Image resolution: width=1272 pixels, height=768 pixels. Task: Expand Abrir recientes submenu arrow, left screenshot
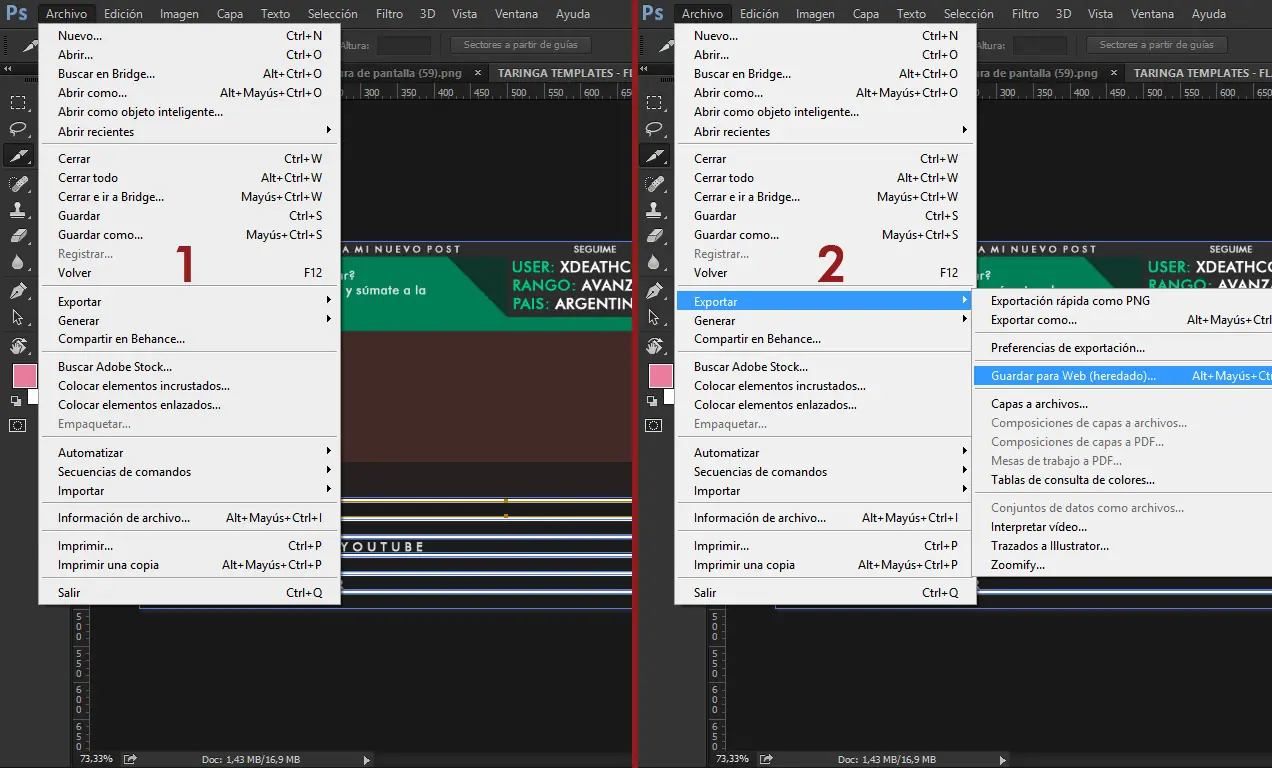[328, 131]
